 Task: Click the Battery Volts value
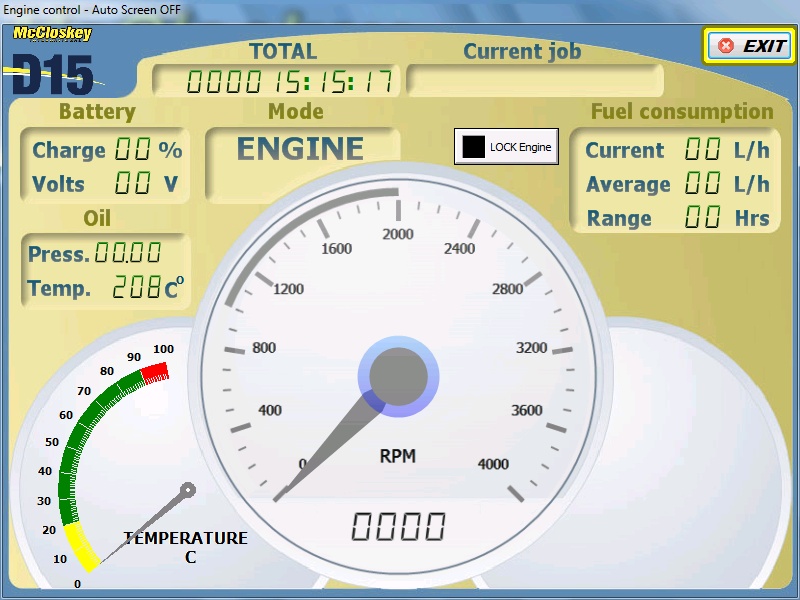coord(133,183)
